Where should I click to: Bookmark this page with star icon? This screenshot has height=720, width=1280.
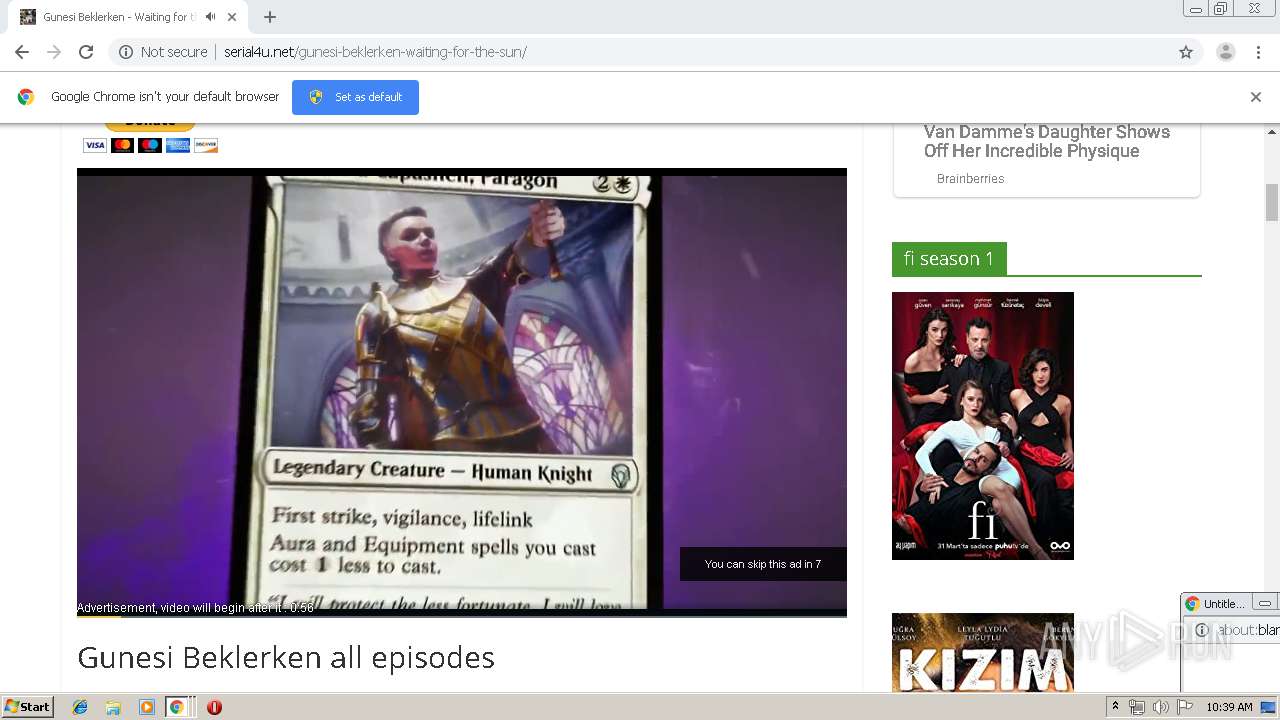pyautogui.click(x=1186, y=52)
